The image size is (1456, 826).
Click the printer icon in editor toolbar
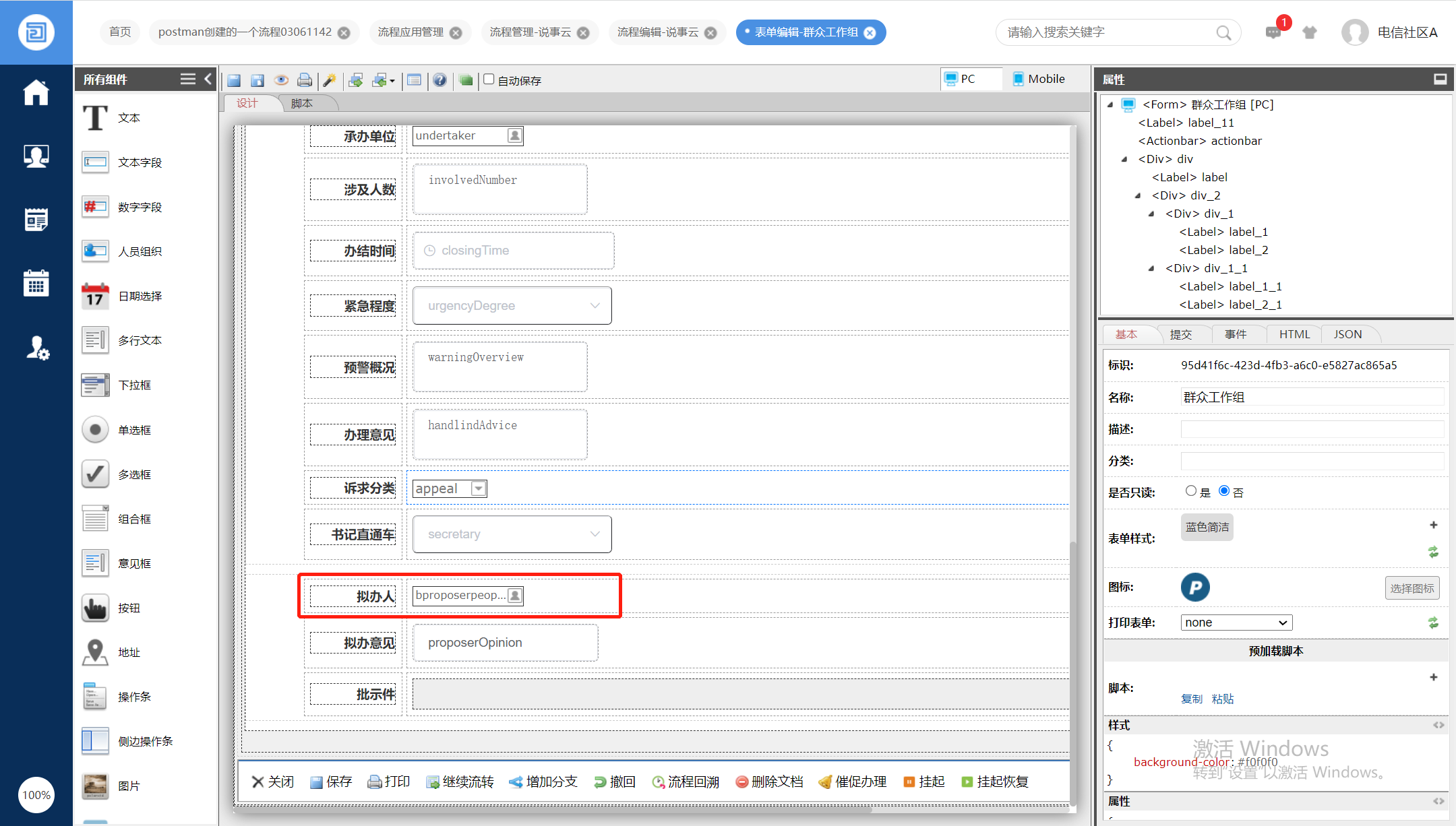305,80
